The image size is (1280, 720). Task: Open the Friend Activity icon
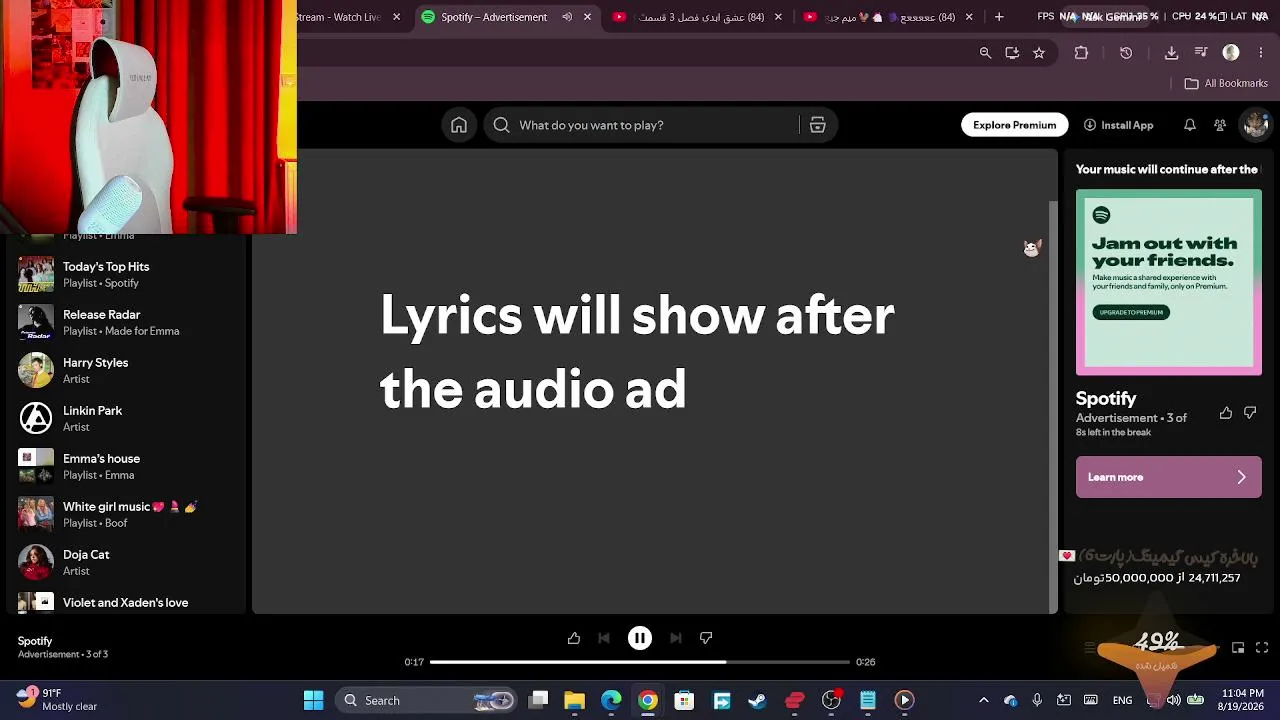click(1220, 125)
